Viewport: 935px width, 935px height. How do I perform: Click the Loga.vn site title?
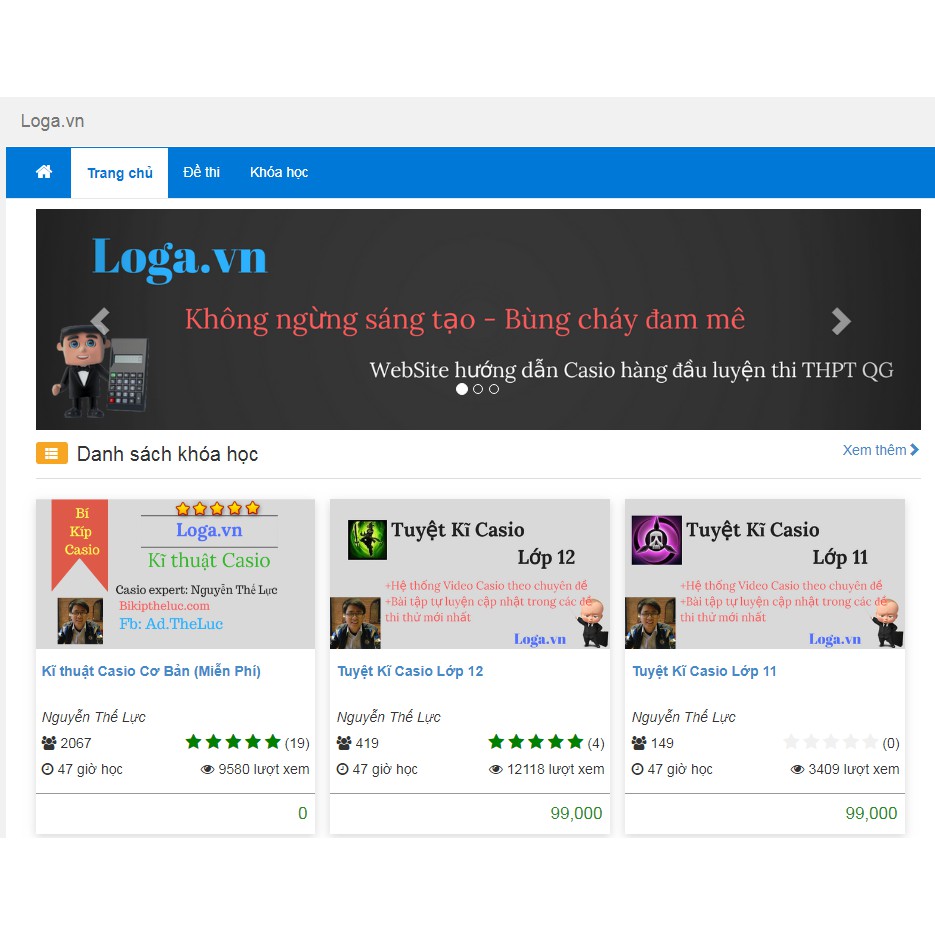pos(52,121)
